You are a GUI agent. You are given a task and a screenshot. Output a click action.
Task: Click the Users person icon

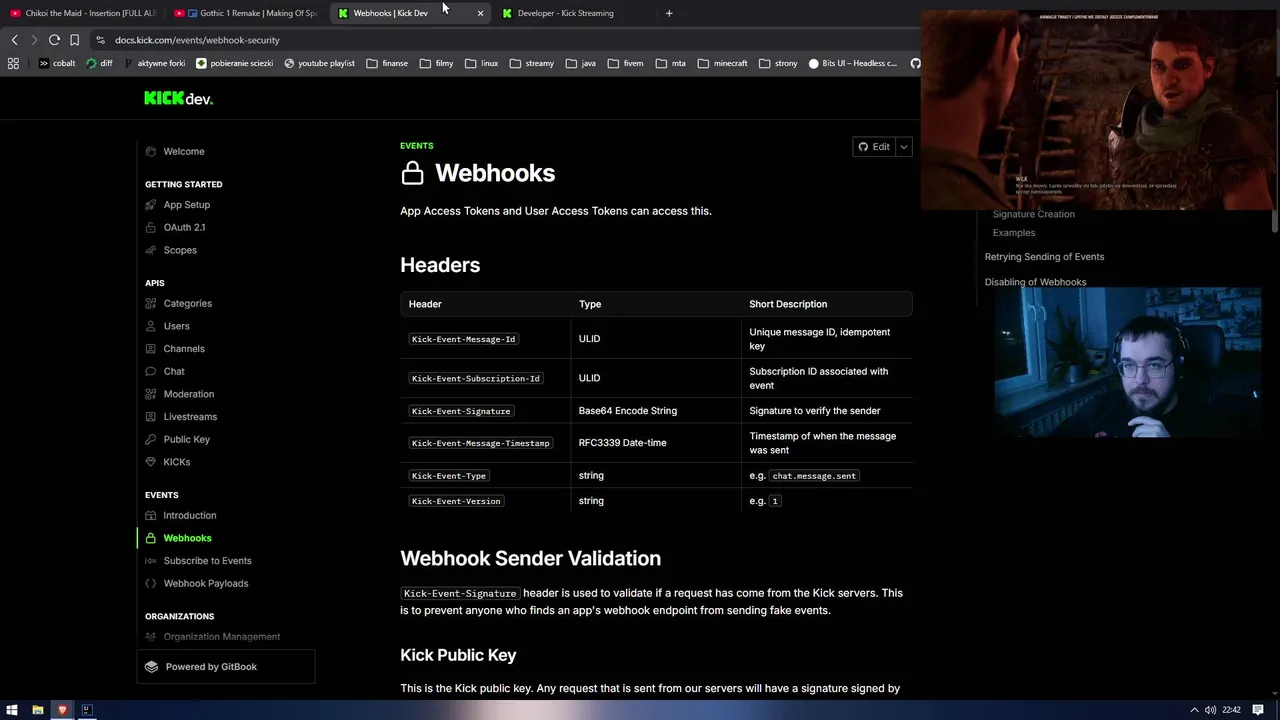[151, 326]
